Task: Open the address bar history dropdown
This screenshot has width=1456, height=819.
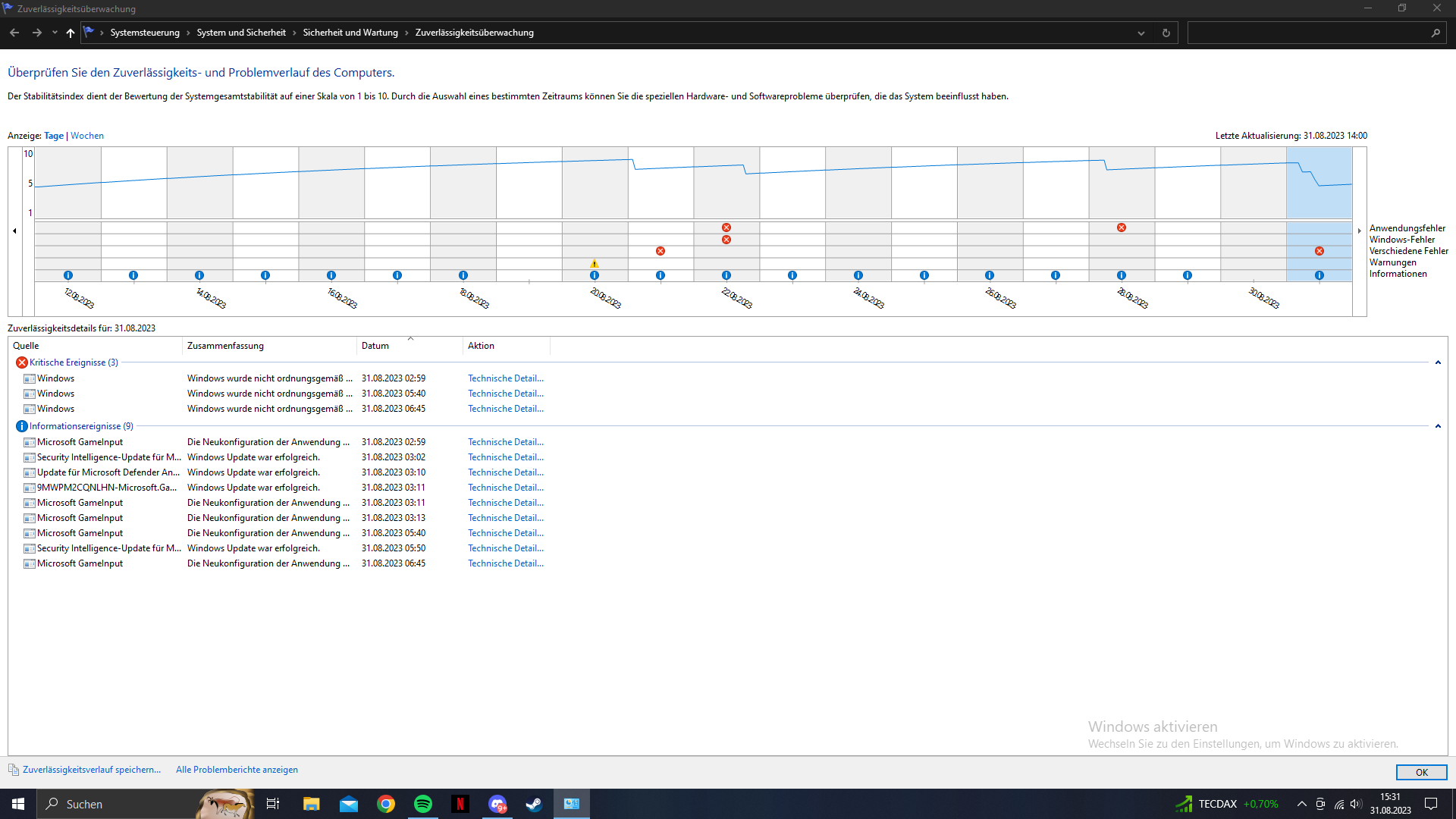Action: (x=1141, y=33)
